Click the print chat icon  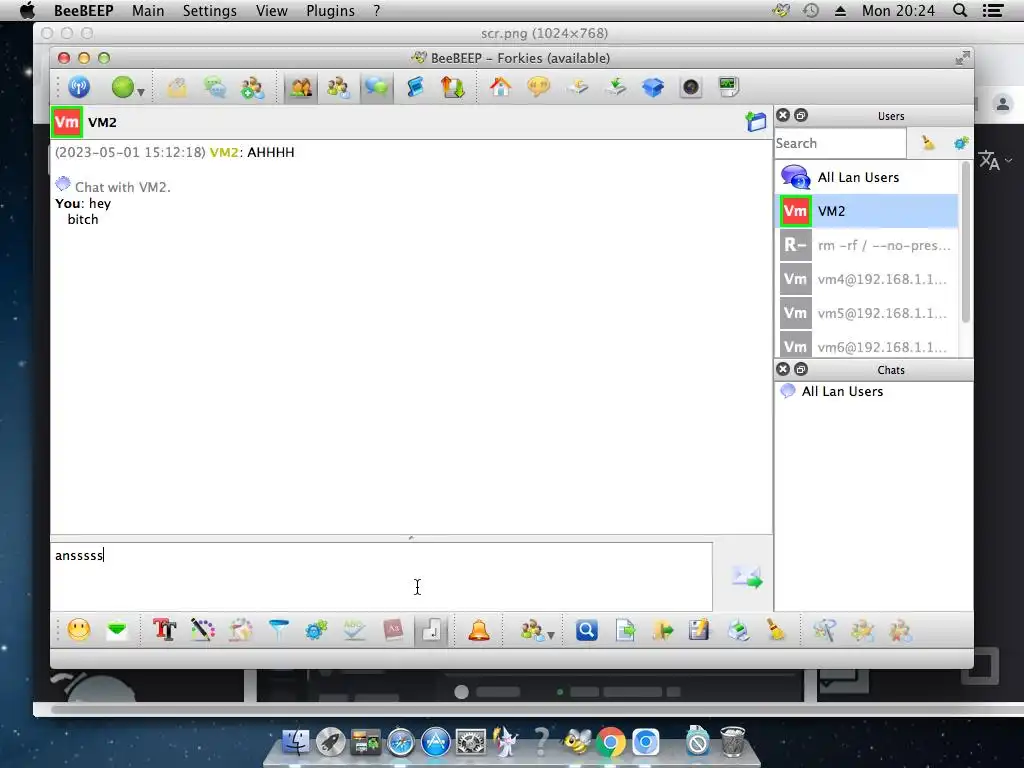pyautogui.click(x=738, y=630)
